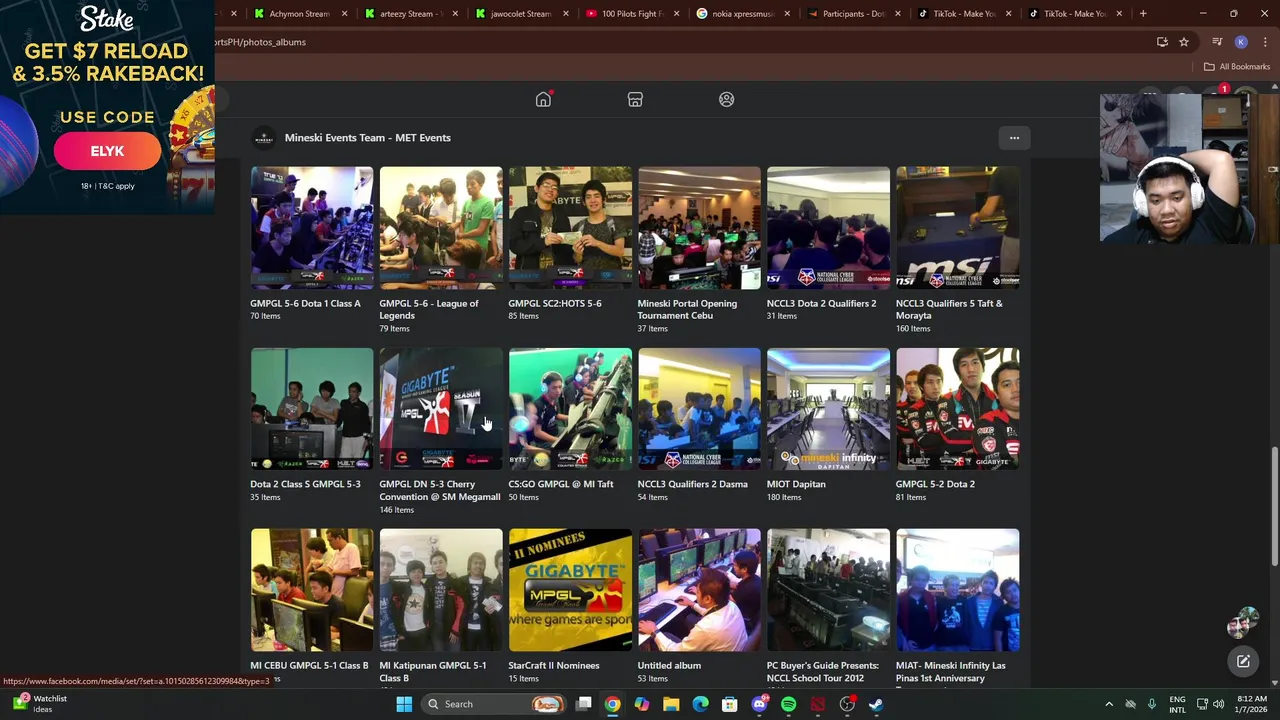This screenshot has height=720, width=1280.
Task: Open a new browser tab with plus
Action: pyautogui.click(x=1143, y=14)
